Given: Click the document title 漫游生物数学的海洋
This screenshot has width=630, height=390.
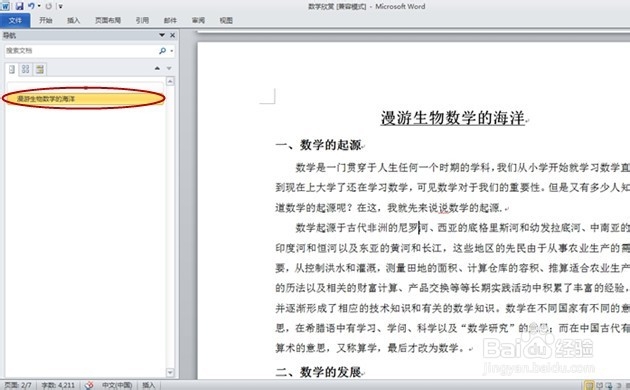Looking at the screenshot, I should click(x=452, y=118).
